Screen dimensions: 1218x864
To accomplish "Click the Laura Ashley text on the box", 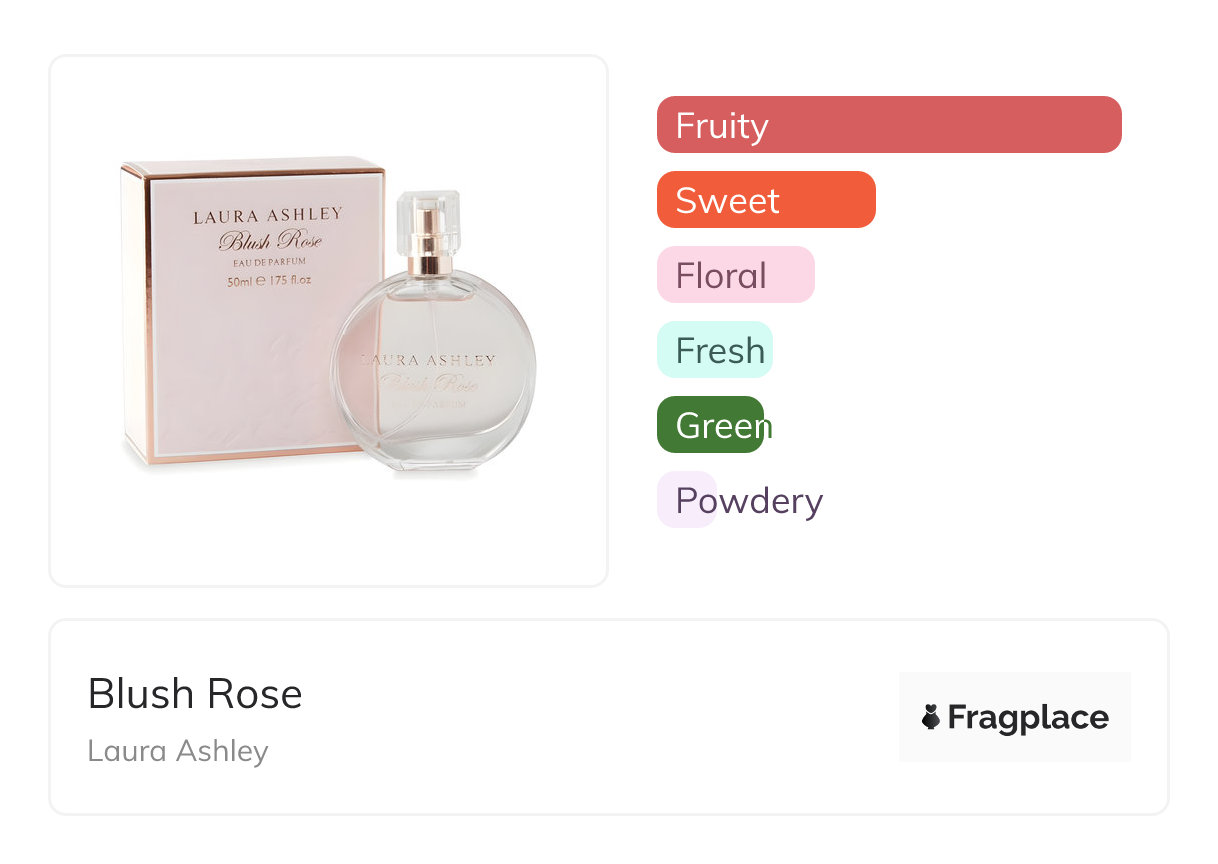I will [267, 215].
